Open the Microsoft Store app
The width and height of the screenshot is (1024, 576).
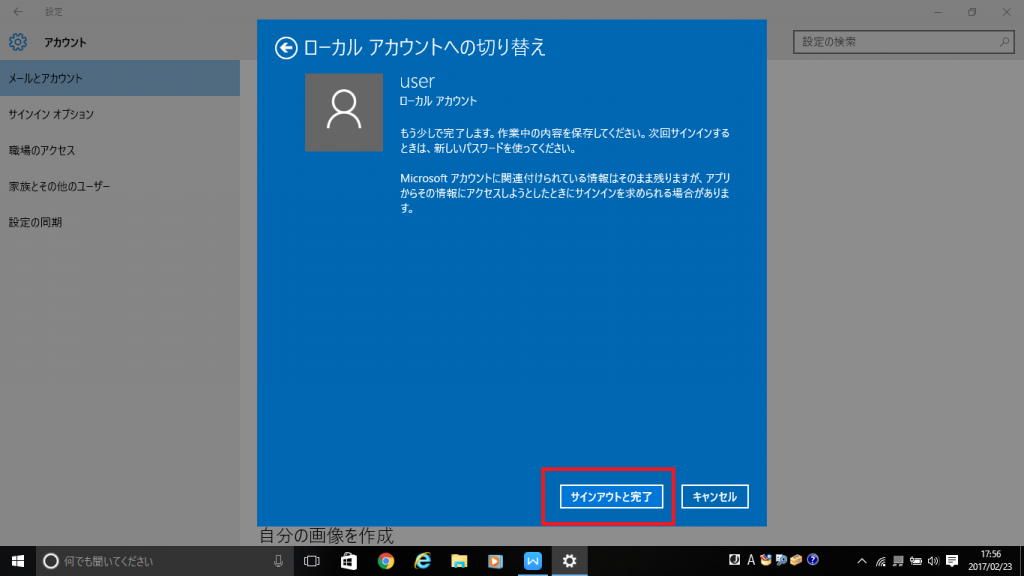click(x=347, y=561)
